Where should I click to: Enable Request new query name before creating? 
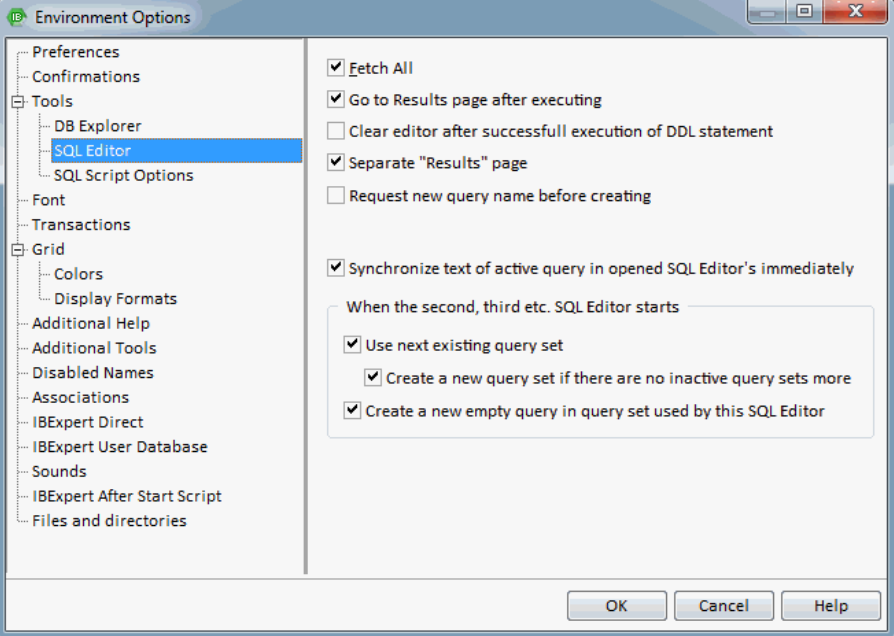pyautogui.click(x=336, y=196)
